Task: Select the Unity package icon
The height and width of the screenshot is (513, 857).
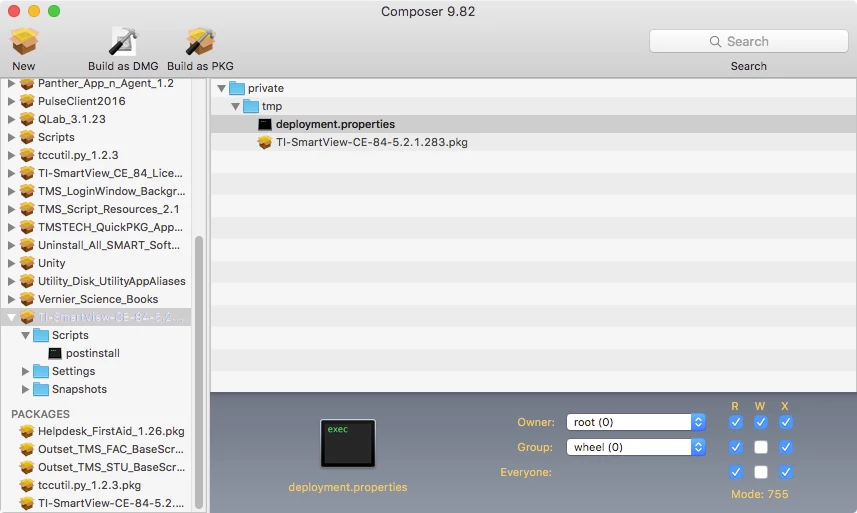Action: pos(27,263)
